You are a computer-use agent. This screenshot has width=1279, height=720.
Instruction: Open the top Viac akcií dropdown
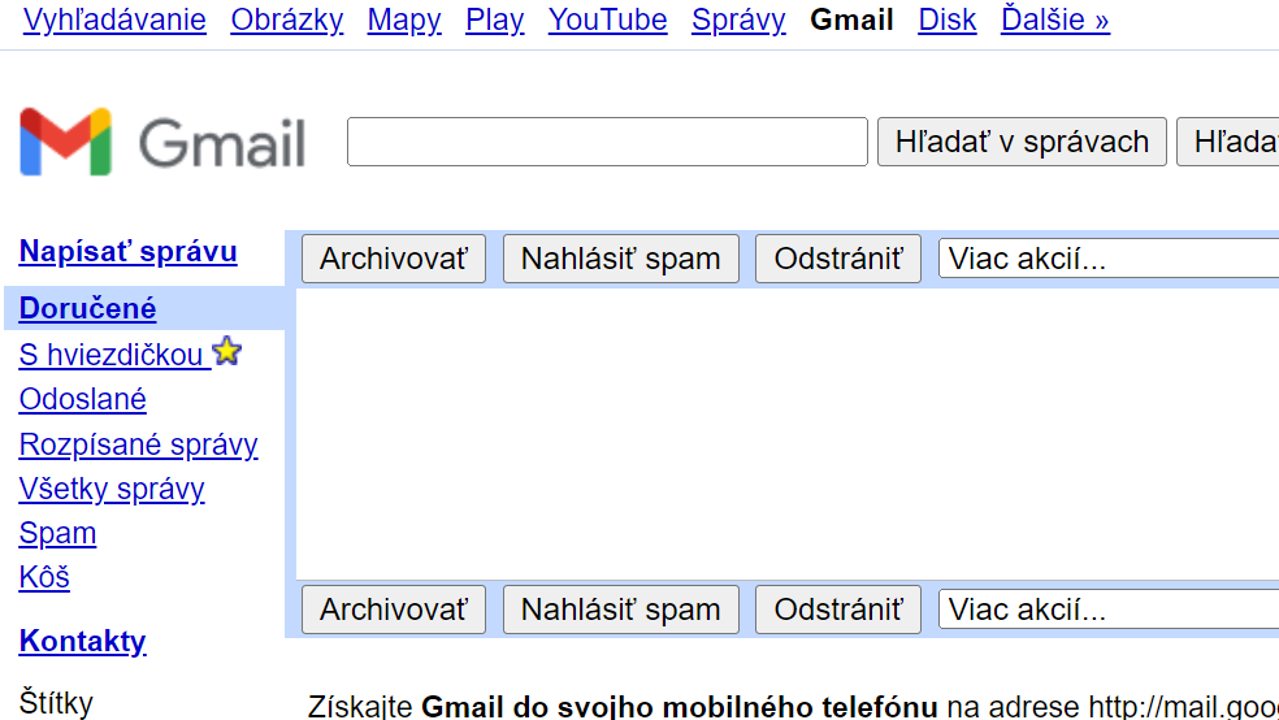point(1107,259)
